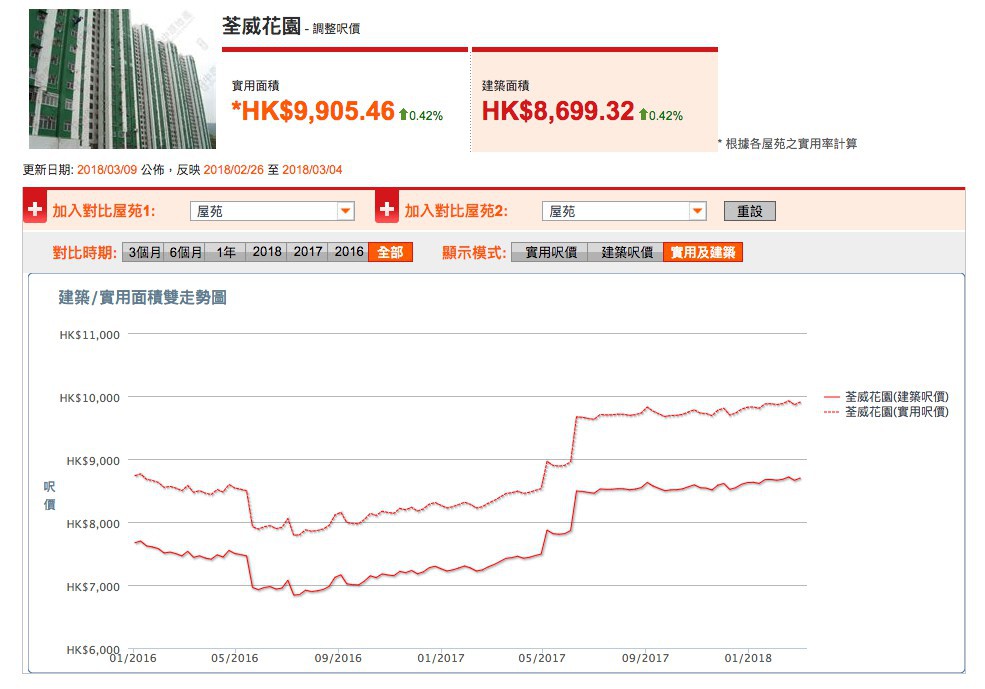Screen dimensions: 985x689
Task: Click the green up arrow beside HK$9,905.46
Action: tap(403, 115)
